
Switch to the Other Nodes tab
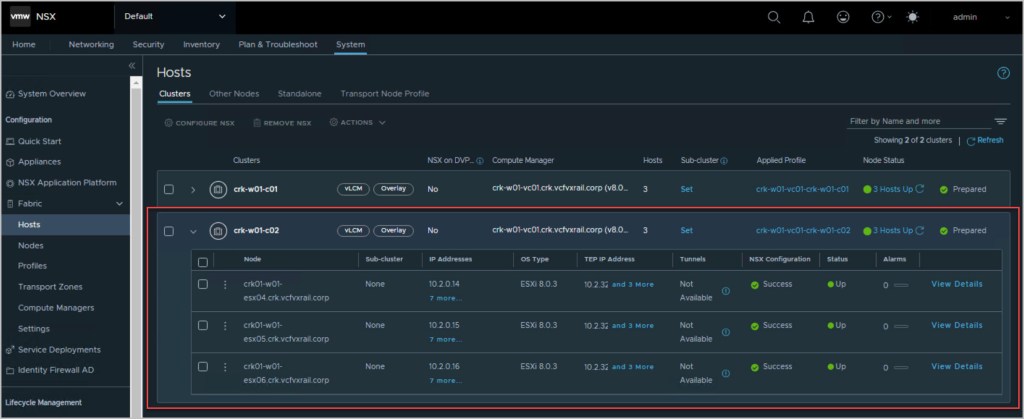(x=234, y=93)
